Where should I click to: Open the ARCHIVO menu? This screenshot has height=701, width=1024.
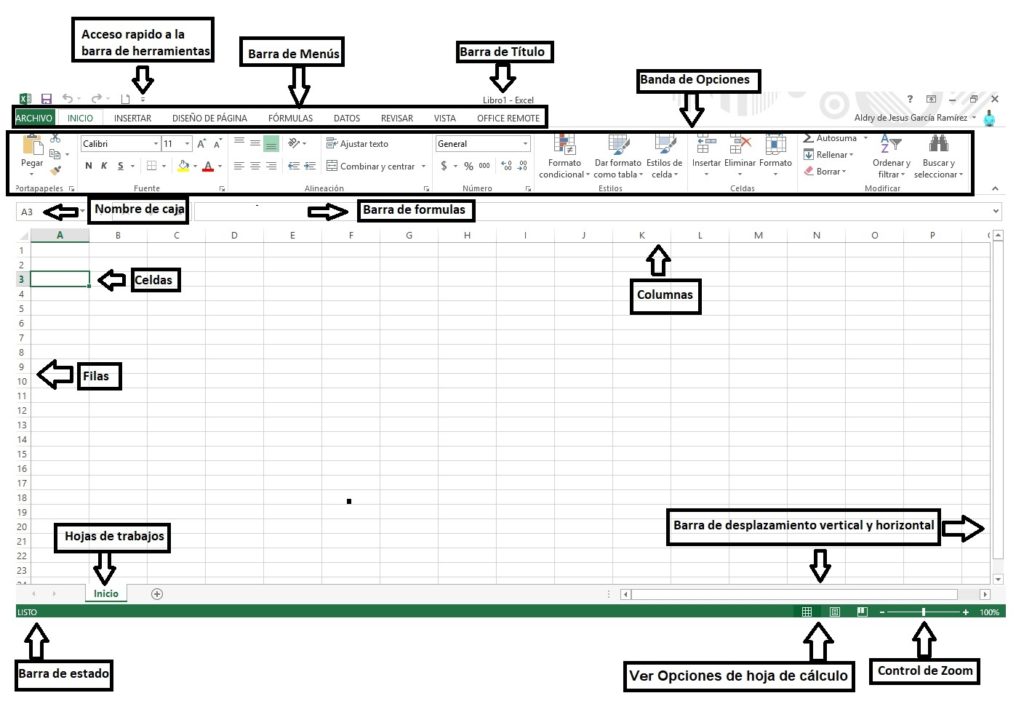click(33, 117)
